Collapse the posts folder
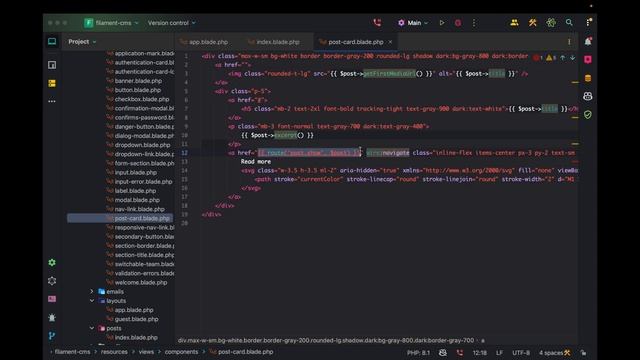 (x=91, y=328)
